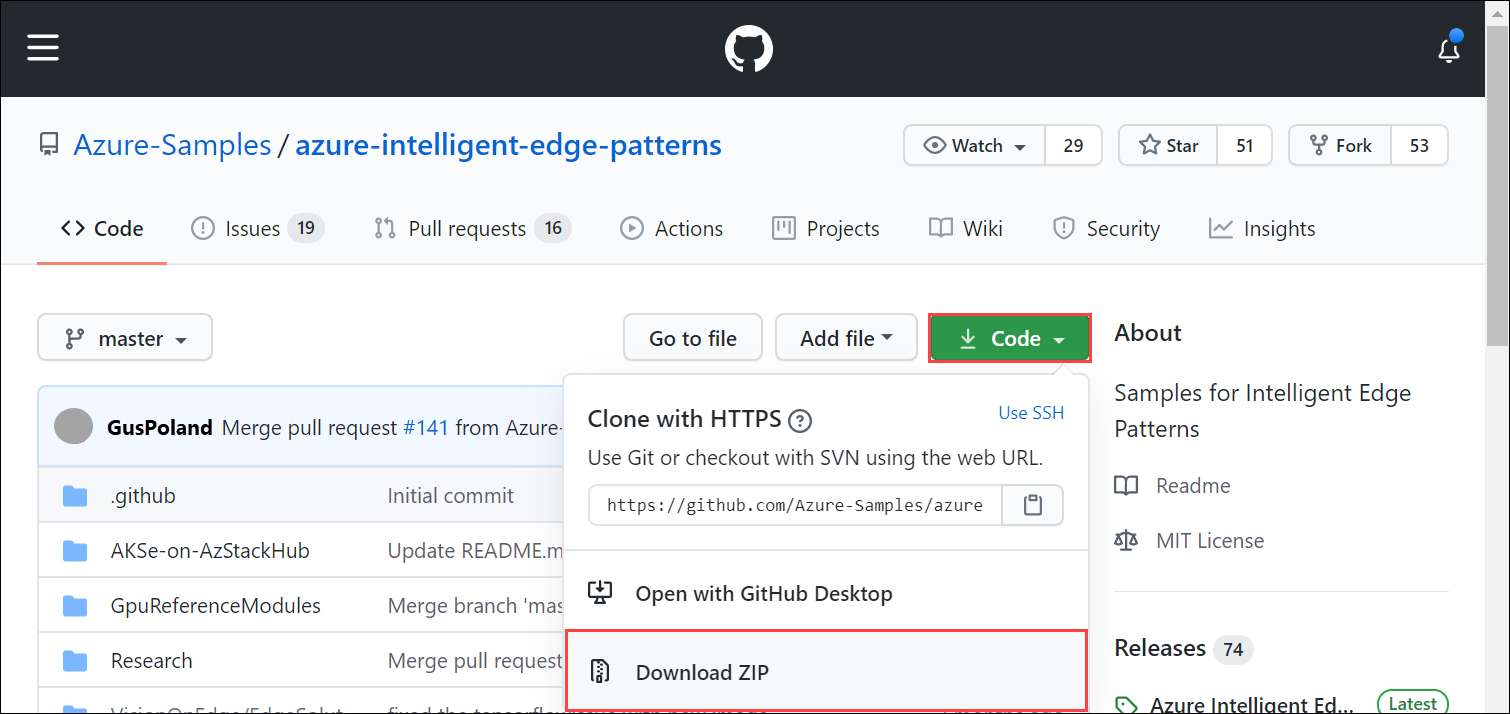Open the master branch selector

coord(125,338)
